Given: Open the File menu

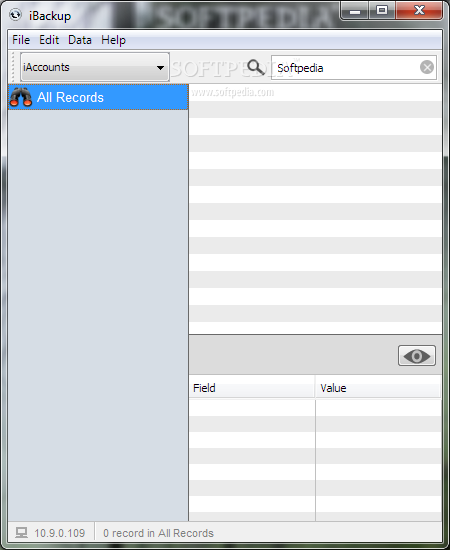Looking at the screenshot, I should pos(21,40).
